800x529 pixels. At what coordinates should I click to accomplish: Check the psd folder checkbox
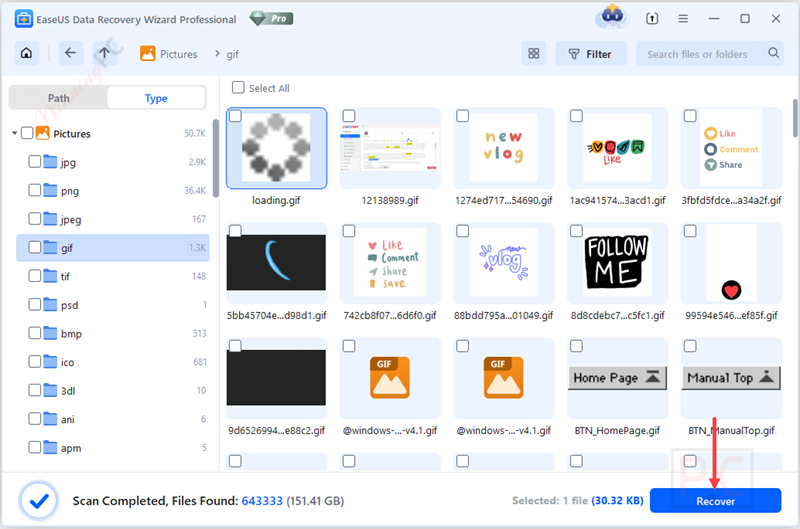point(35,305)
